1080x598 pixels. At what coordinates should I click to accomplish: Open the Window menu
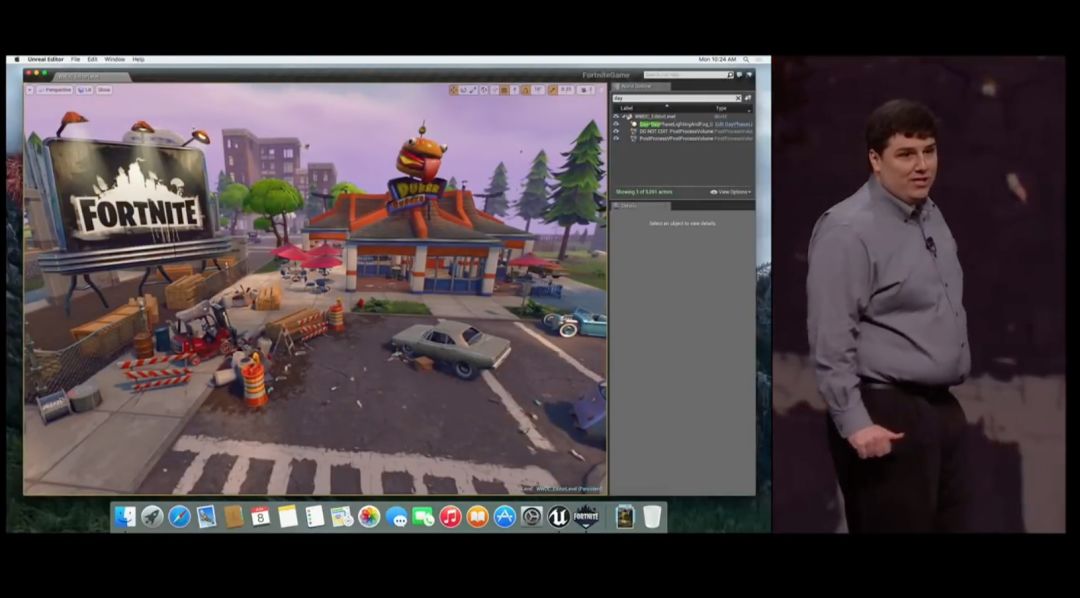[x=114, y=60]
